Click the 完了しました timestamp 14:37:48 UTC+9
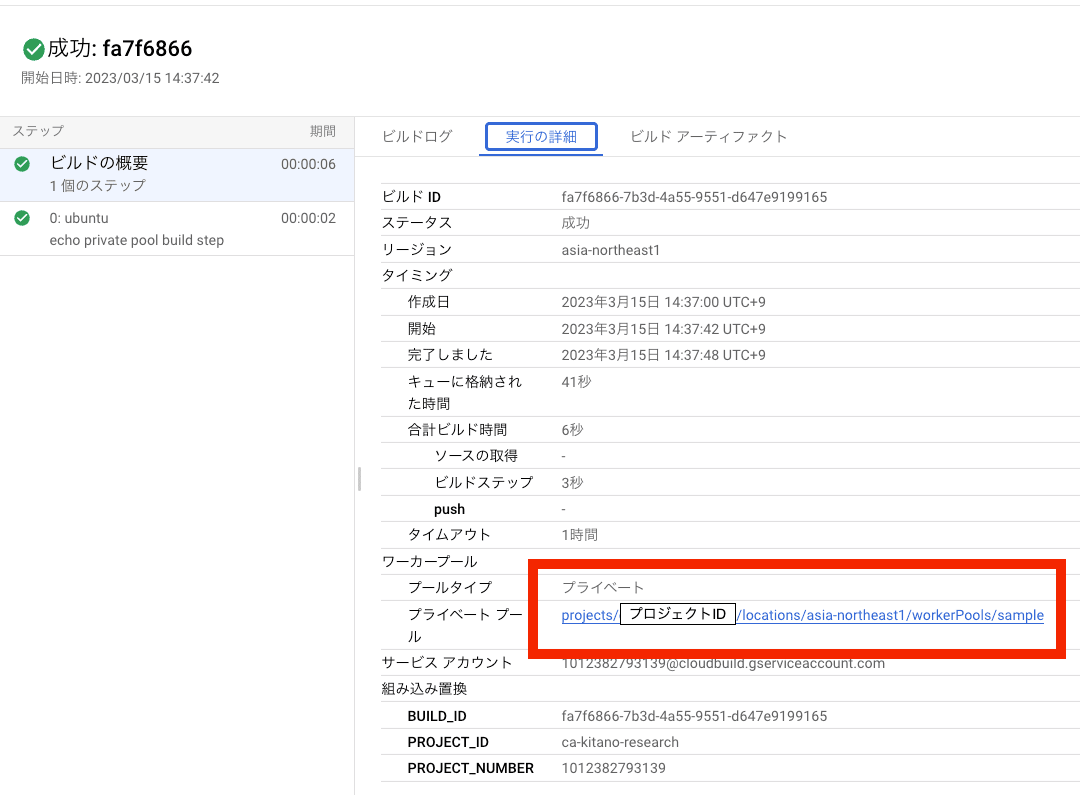The width and height of the screenshot is (1081, 796). pyautogui.click(x=663, y=355)
